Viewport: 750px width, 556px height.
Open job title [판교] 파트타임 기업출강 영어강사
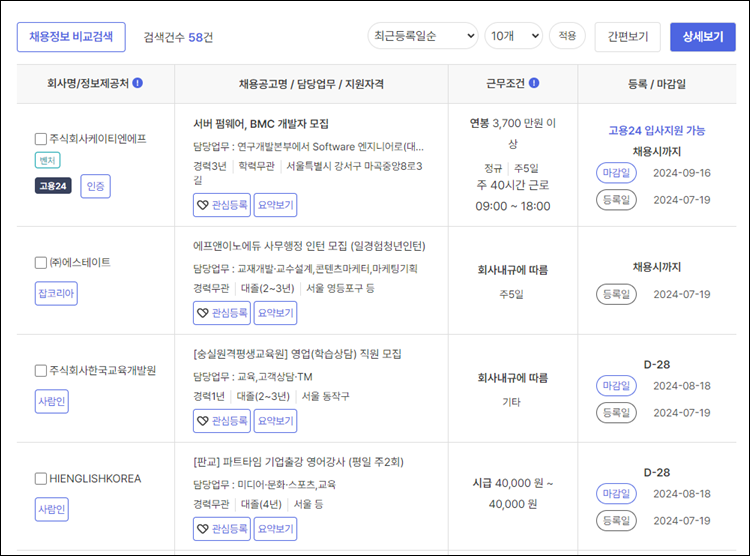click(298, 463)
